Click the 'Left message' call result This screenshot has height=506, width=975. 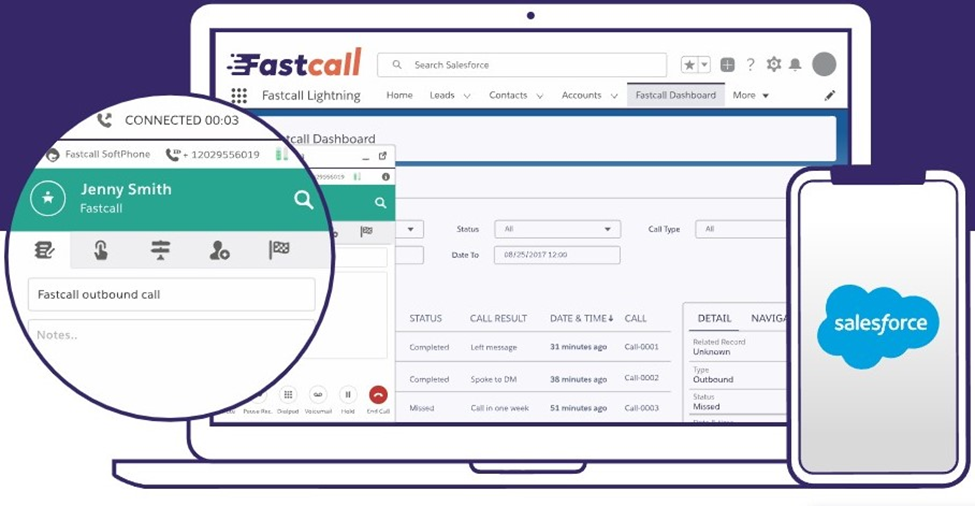(493, 347)
